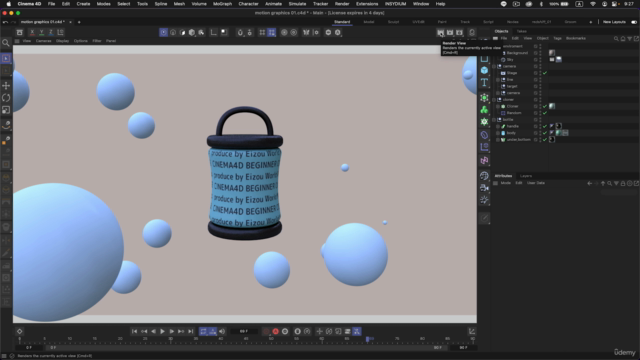Image resolution: width=640 pixels, height=360 pixels.
Task: Toggle Z axis lock
Action: [x=51, y=32]
